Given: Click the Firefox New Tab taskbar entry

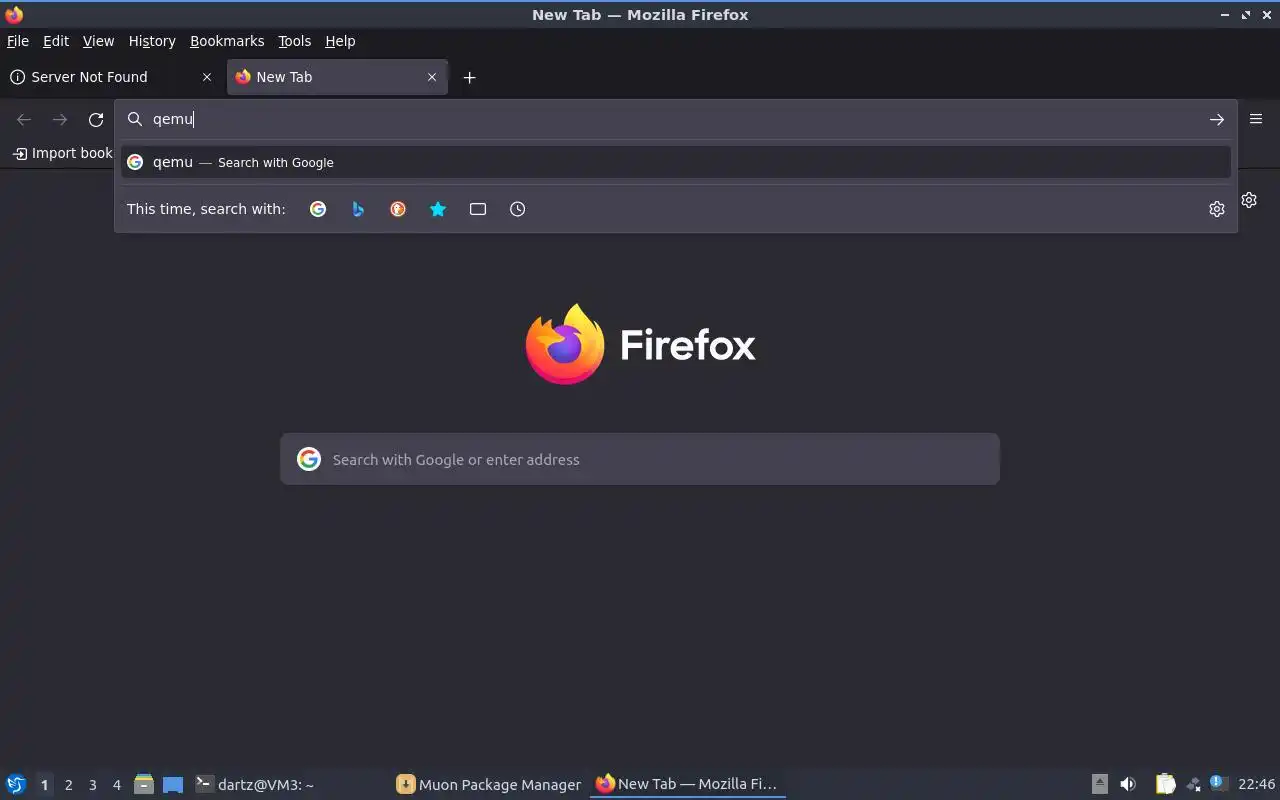Looking at the screenshot, I should tap(687, 784).
